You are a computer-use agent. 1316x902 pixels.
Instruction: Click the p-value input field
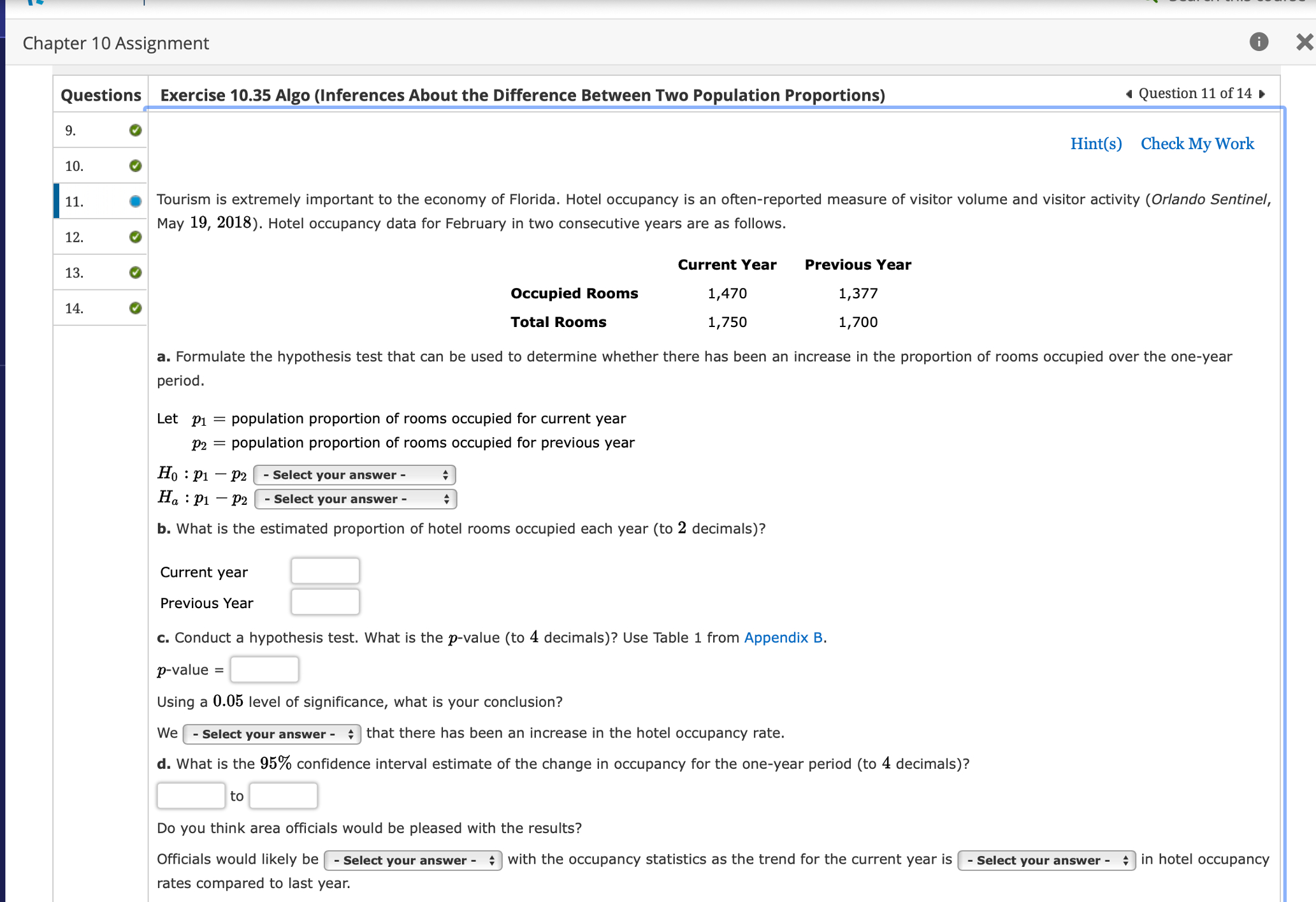point(264,669)
